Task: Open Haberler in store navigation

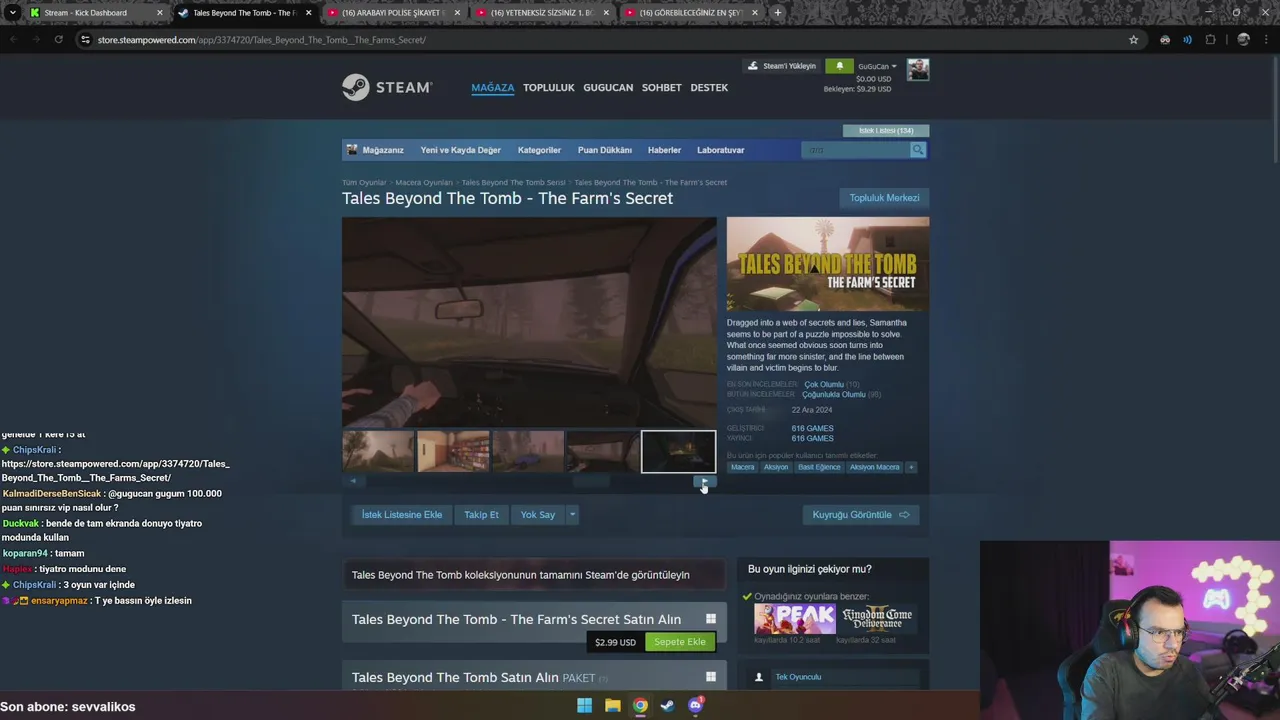Action: pyautogui.click(x=664, y=150)
